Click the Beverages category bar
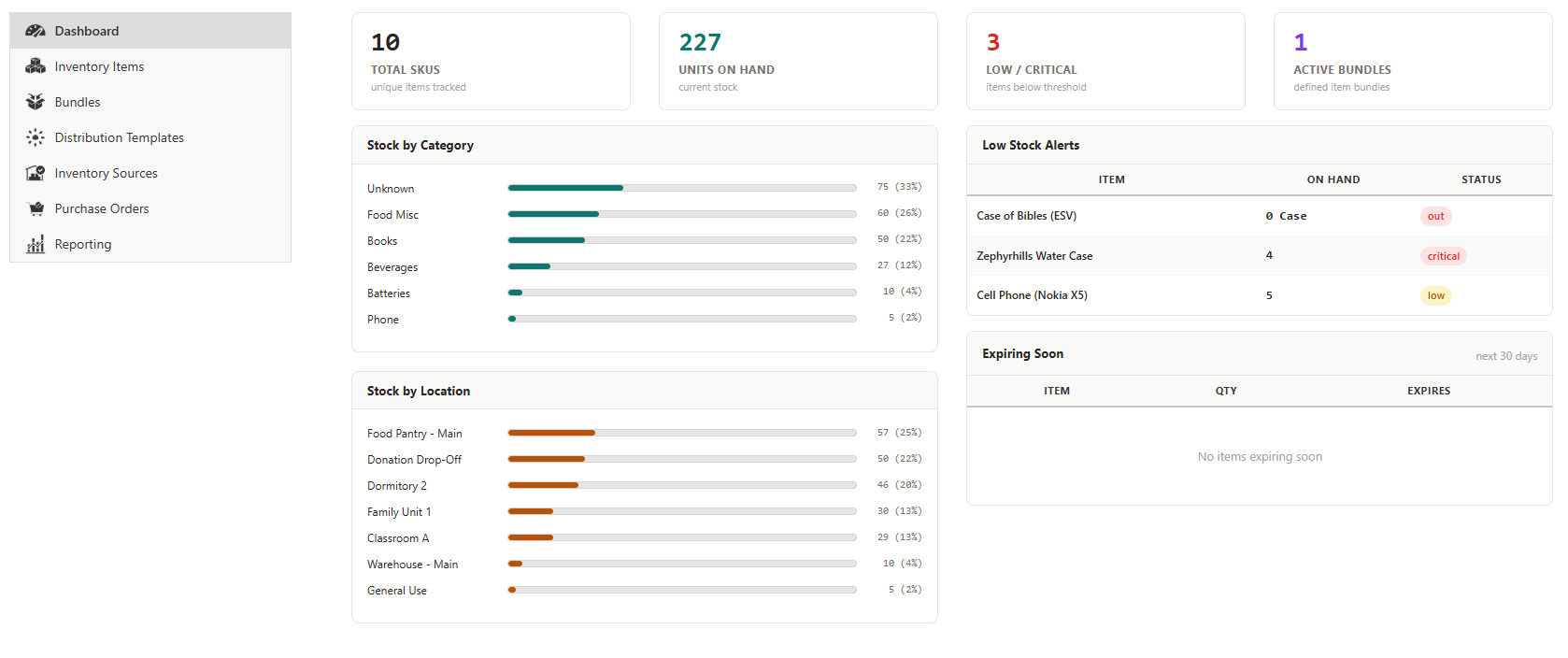Screen dimensions: 1568x658 point(682,266)
